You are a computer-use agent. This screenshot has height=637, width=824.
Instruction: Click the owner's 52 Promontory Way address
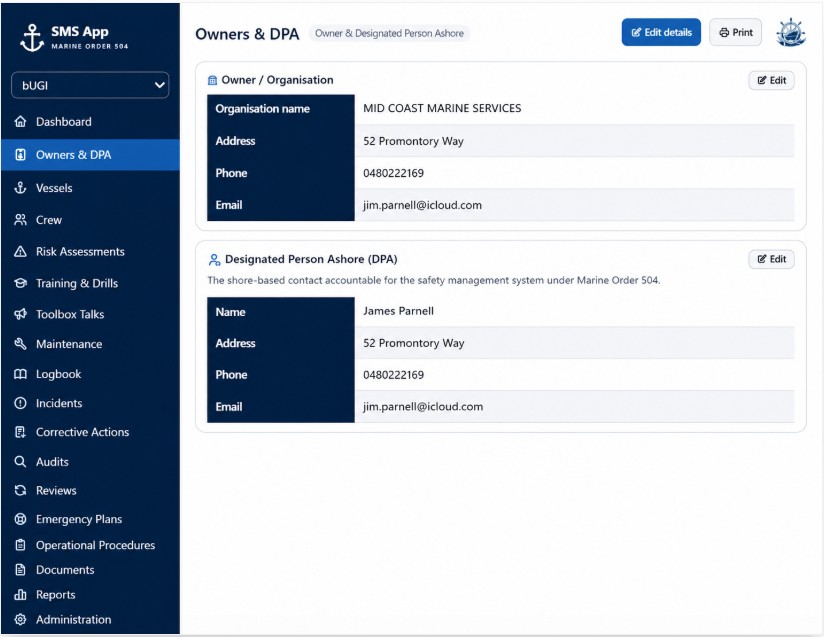tap(413, 141)
